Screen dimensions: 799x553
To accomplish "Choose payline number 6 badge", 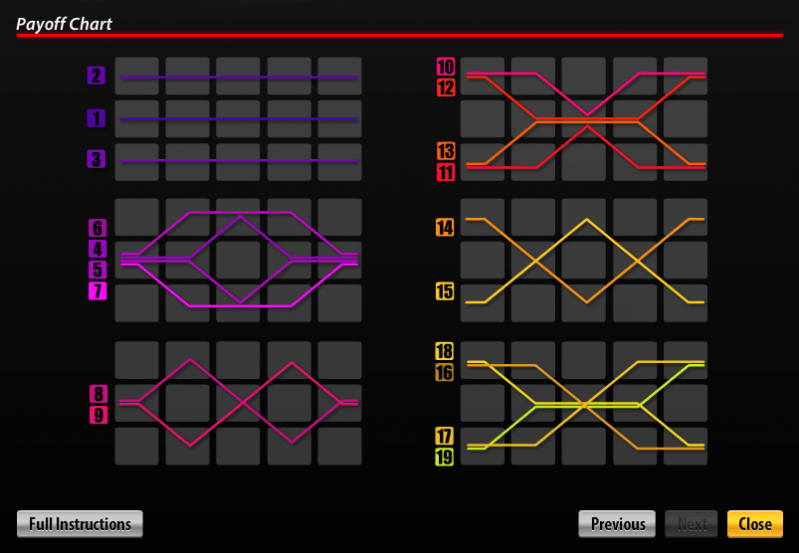I will tap(97, 228).
